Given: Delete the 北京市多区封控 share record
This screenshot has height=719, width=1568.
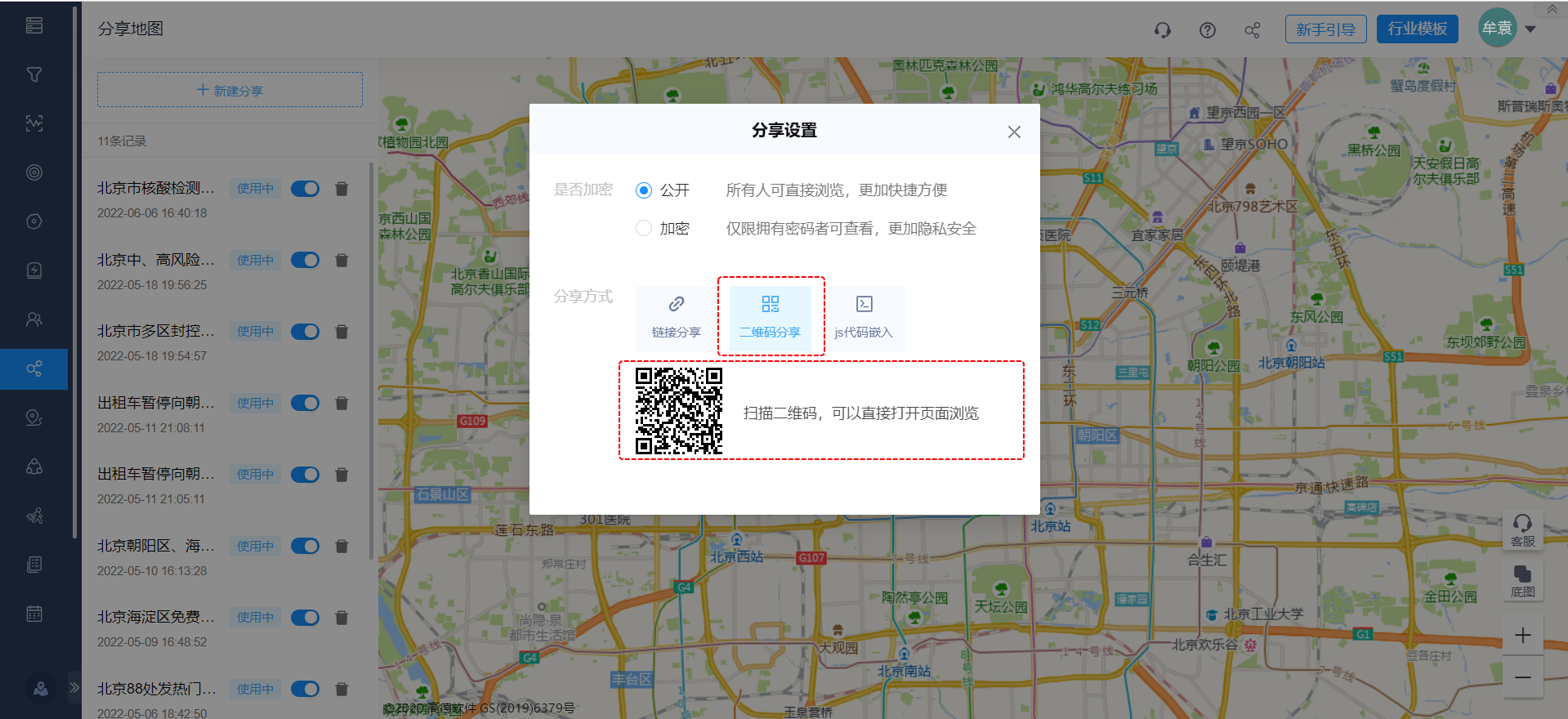Looking at the screenshot, I should coord(342,332).
